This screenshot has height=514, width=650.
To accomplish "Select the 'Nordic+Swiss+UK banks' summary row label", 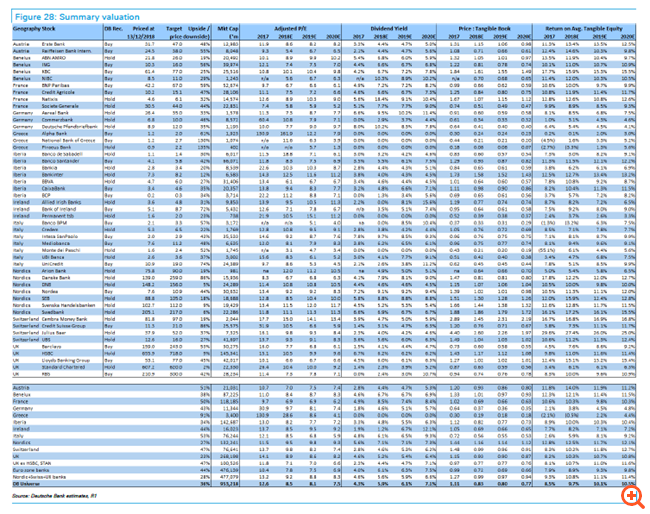I will click(39, 477).
